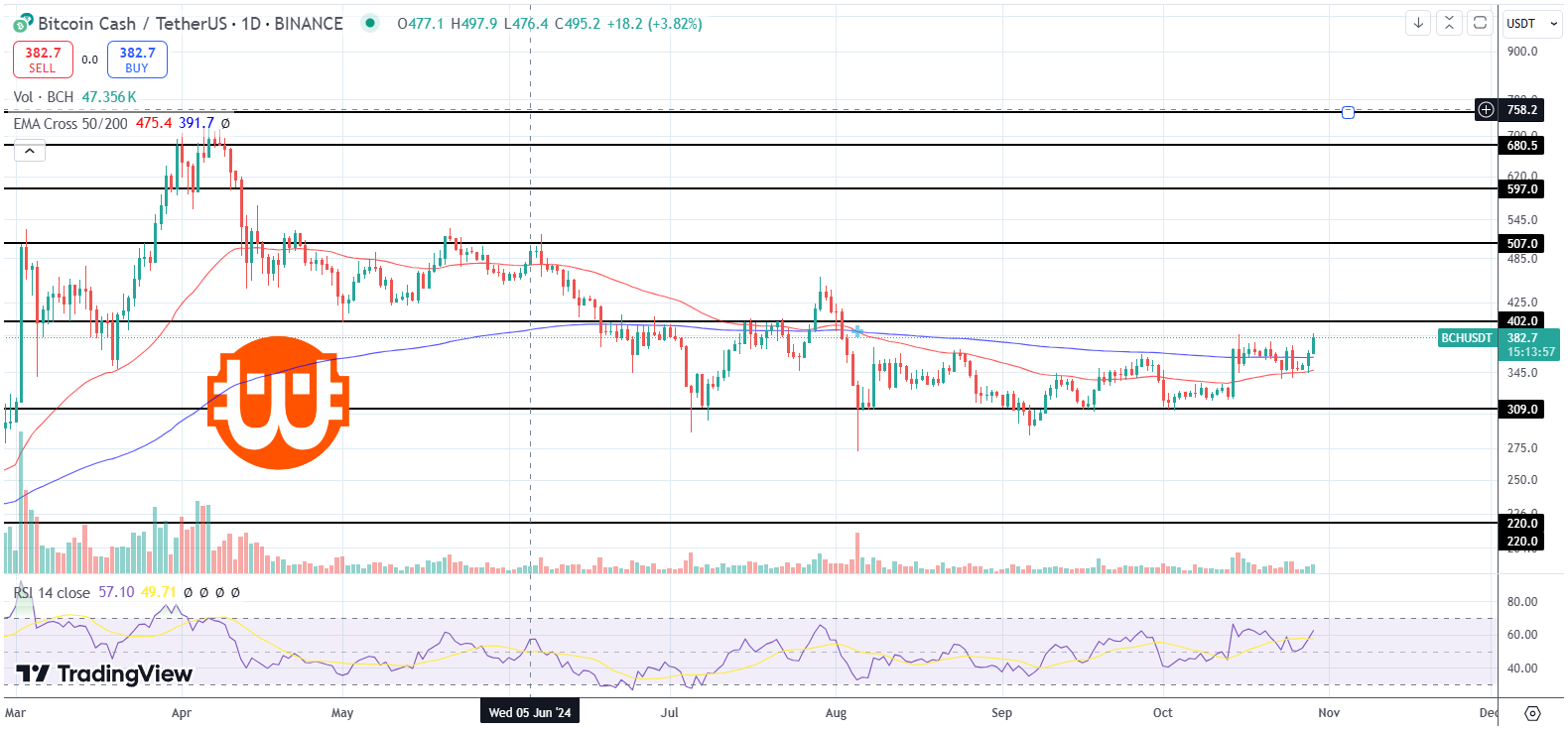The width and height of the screenshot is (1568, 730).
Task: Click the blue EMA cross marker
Action: point(857,330)
